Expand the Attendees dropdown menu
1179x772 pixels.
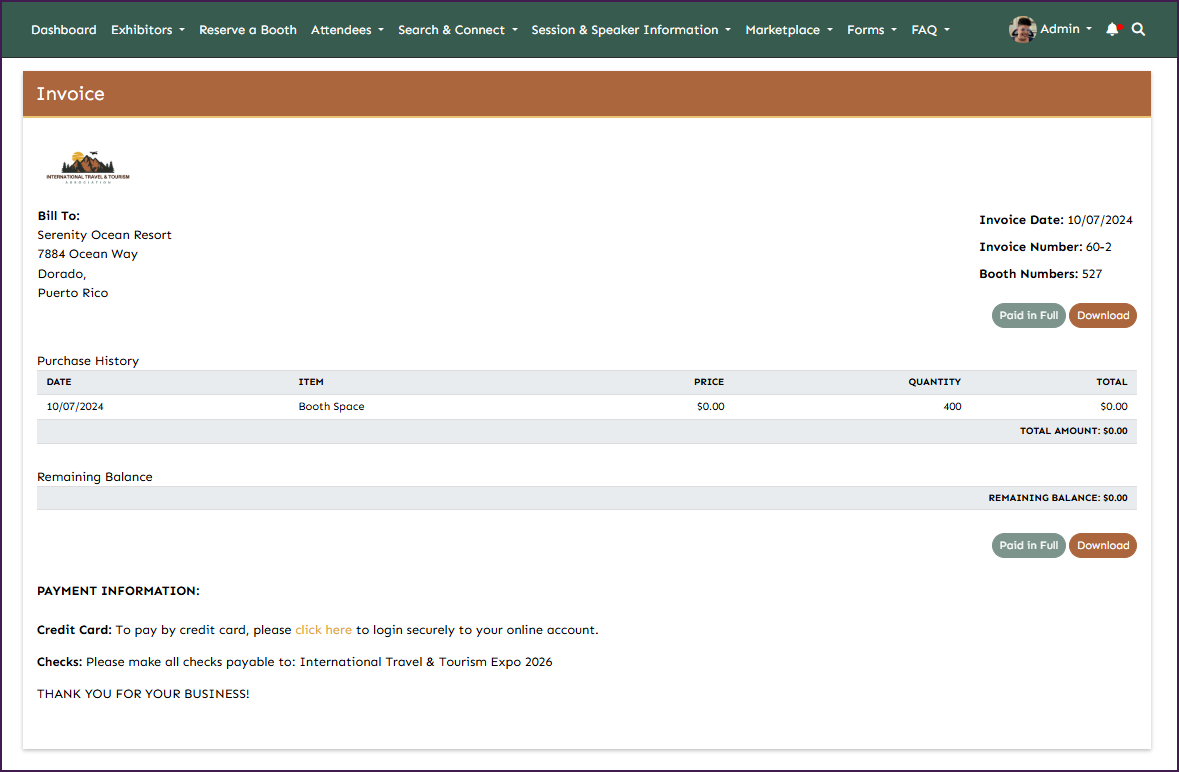[x=347, y=29]
